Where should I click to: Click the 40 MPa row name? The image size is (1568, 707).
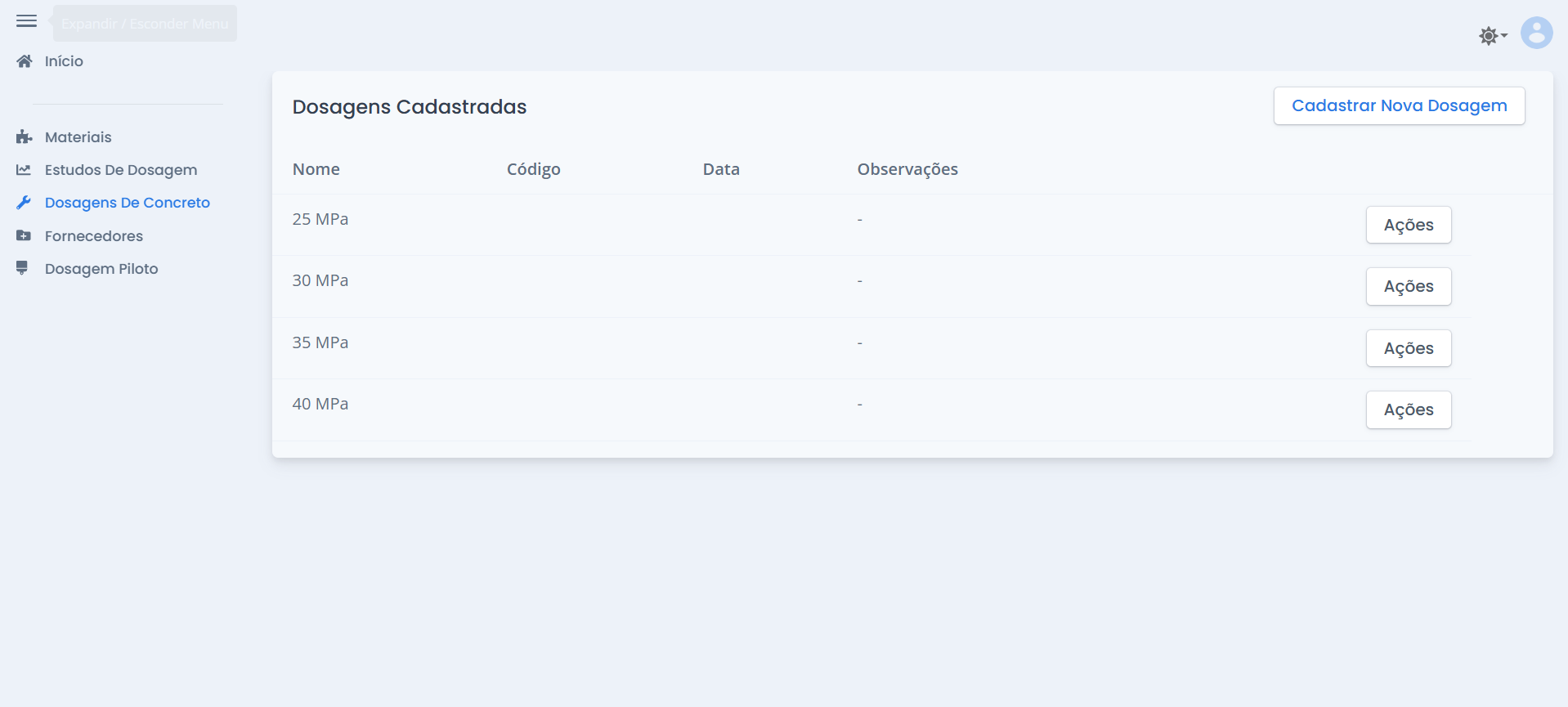pyautogui.click(x=320, y=404)
